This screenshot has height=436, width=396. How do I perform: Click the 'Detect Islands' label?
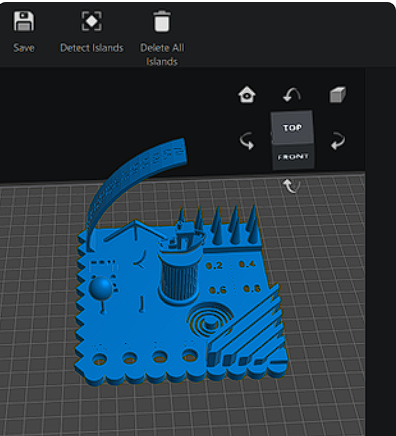point(92,48)
